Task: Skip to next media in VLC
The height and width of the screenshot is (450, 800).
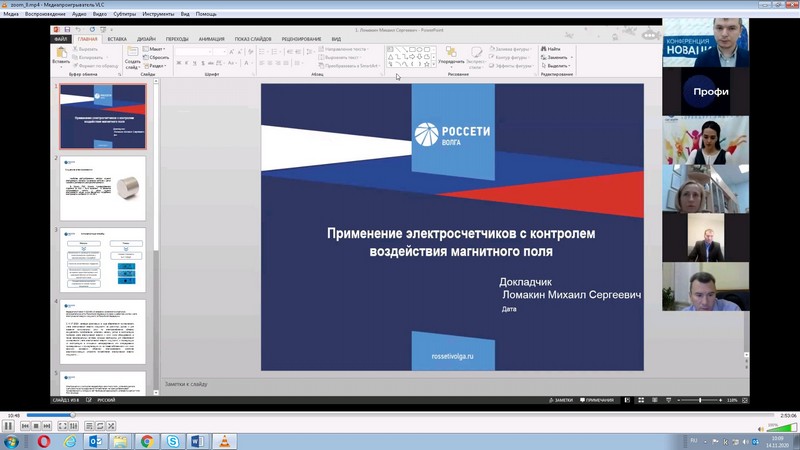Action: (46, 426)
